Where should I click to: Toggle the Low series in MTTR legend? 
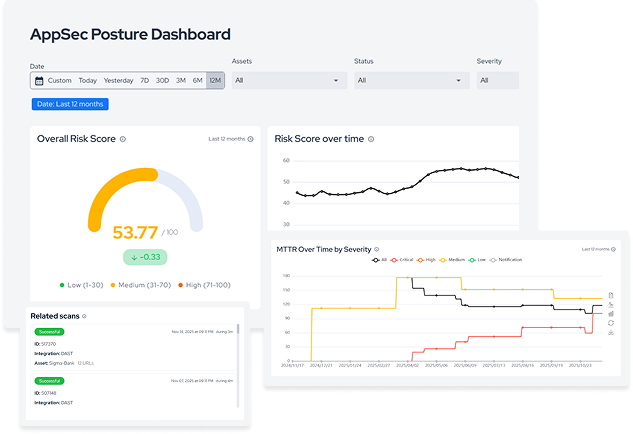(x=477, y=260)
